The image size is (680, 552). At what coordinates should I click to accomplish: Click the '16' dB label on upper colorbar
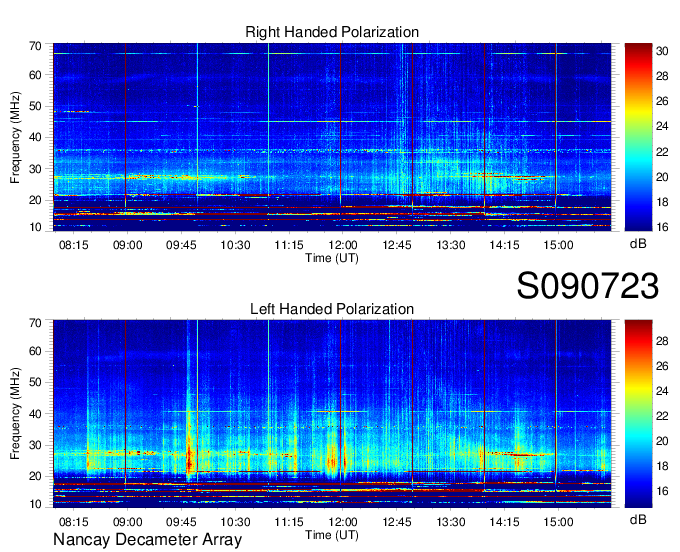[x=662, y=227]
